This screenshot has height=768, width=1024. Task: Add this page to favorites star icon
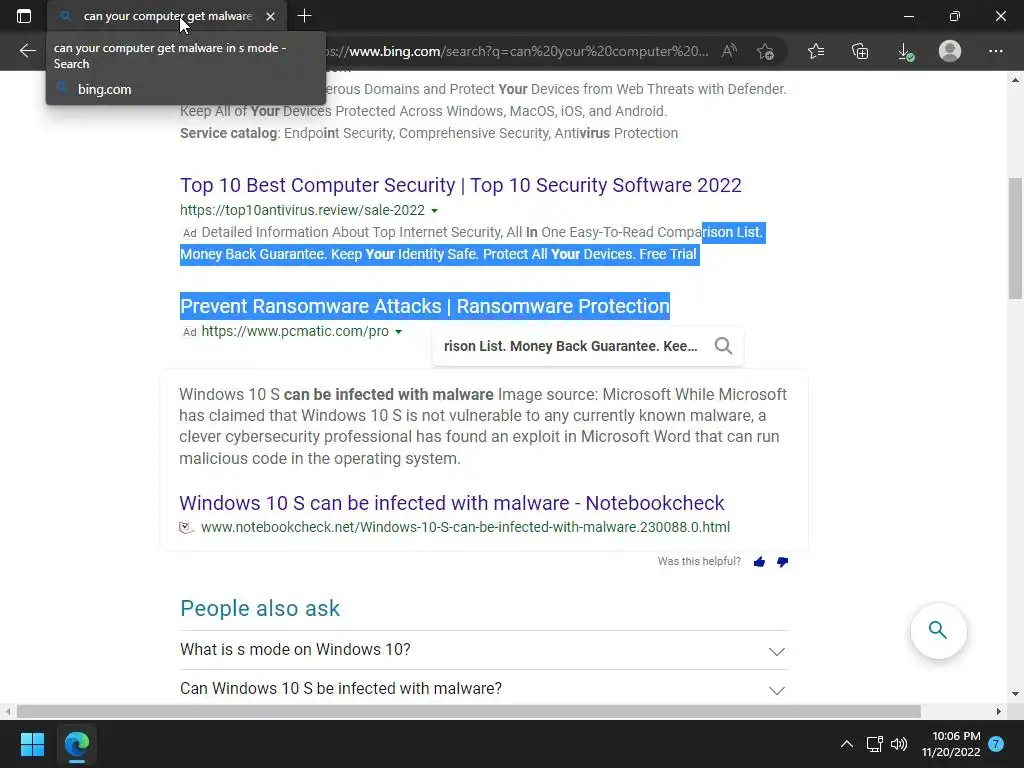pyautogui.click(x=765, y=51)
